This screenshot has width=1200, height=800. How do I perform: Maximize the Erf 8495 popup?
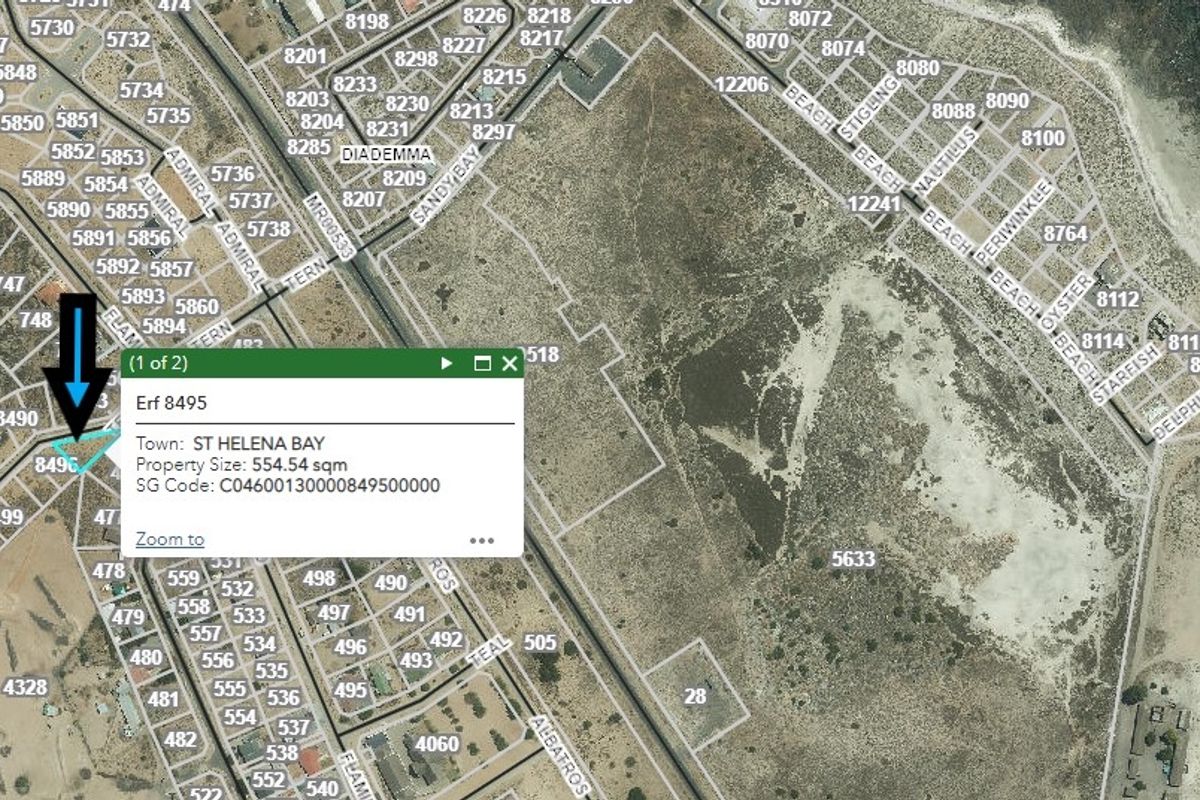click(482, 364)
